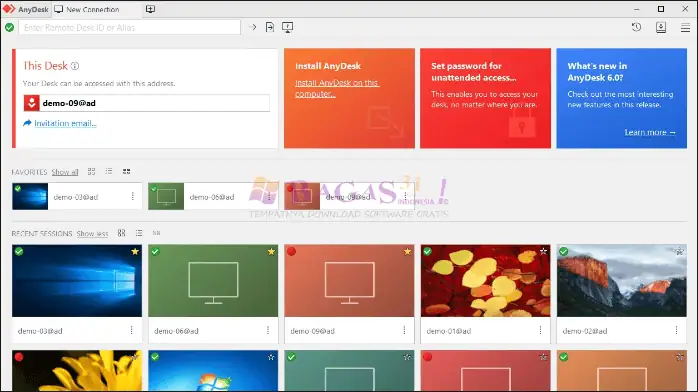Unfavorite recent session demo-09@ad via star
Screen dimensions: 698x392
(407, 252)
